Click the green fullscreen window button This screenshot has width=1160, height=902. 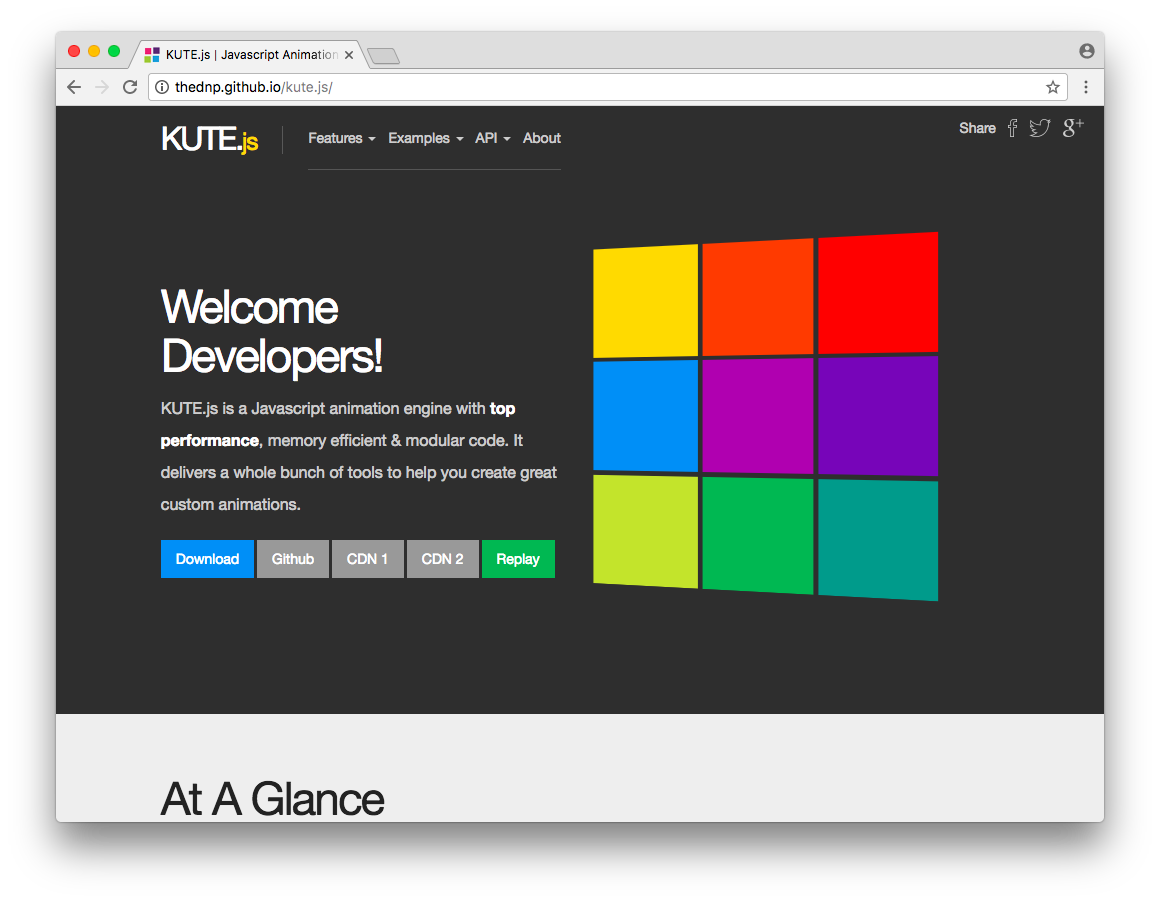tap(114, 51)
